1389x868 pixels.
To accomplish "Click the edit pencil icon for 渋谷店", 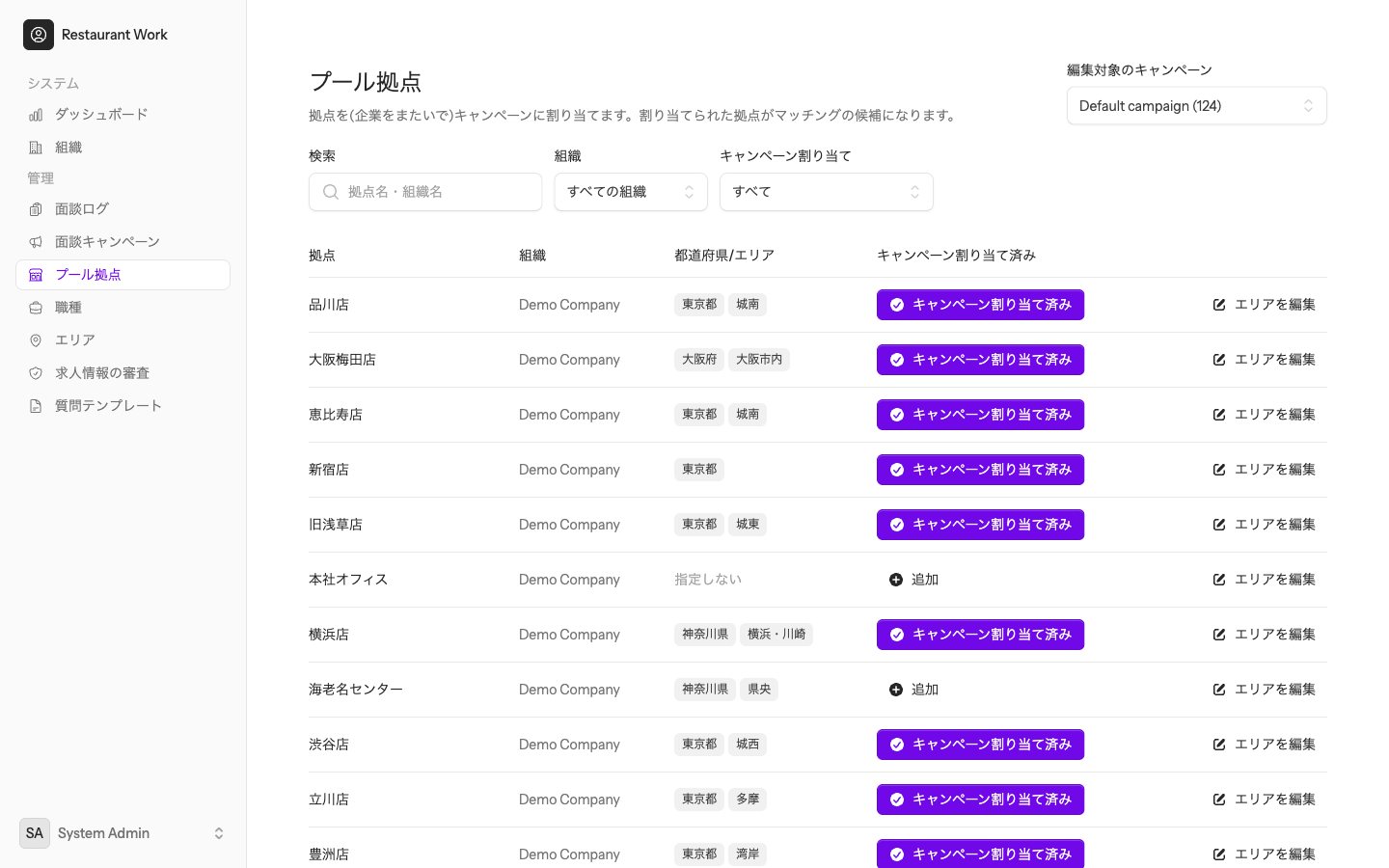I will [1219, 745].
